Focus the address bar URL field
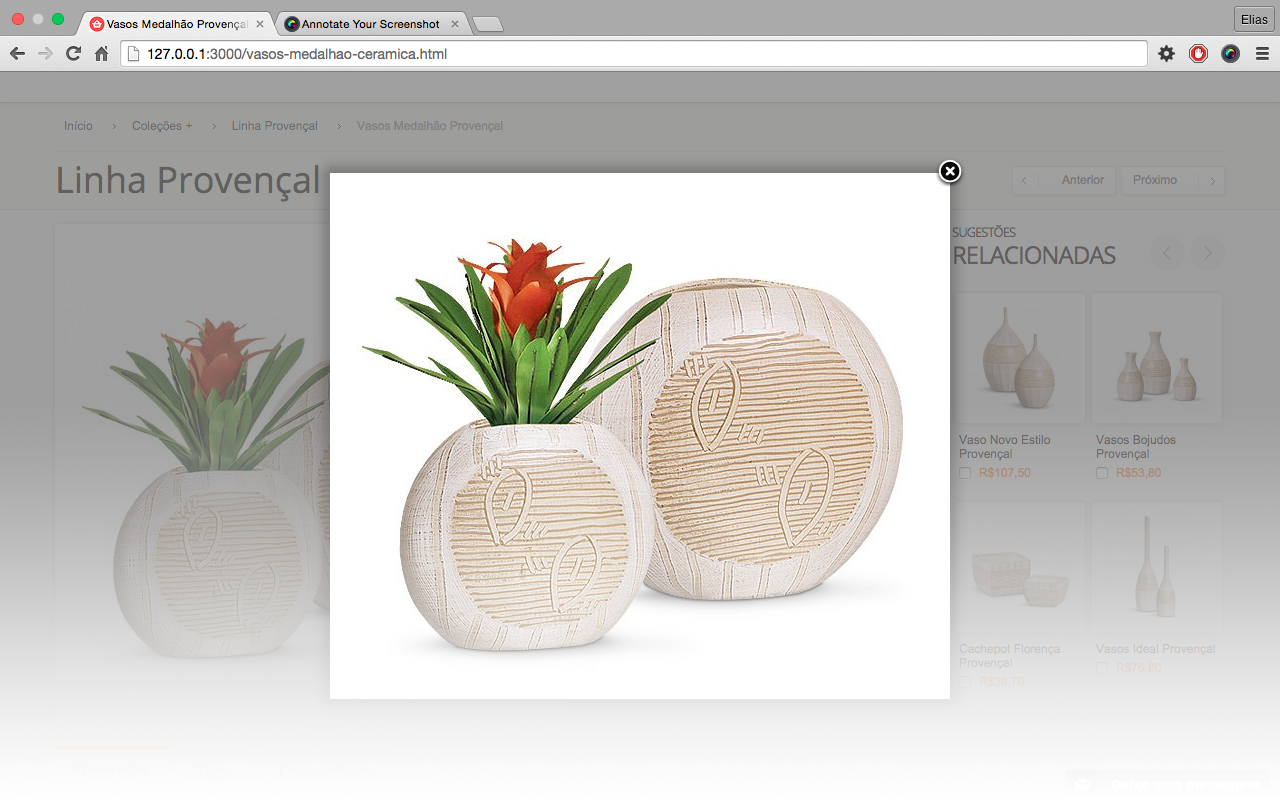The height and width of the screenshot is (800, 1280). pos(634,54)
